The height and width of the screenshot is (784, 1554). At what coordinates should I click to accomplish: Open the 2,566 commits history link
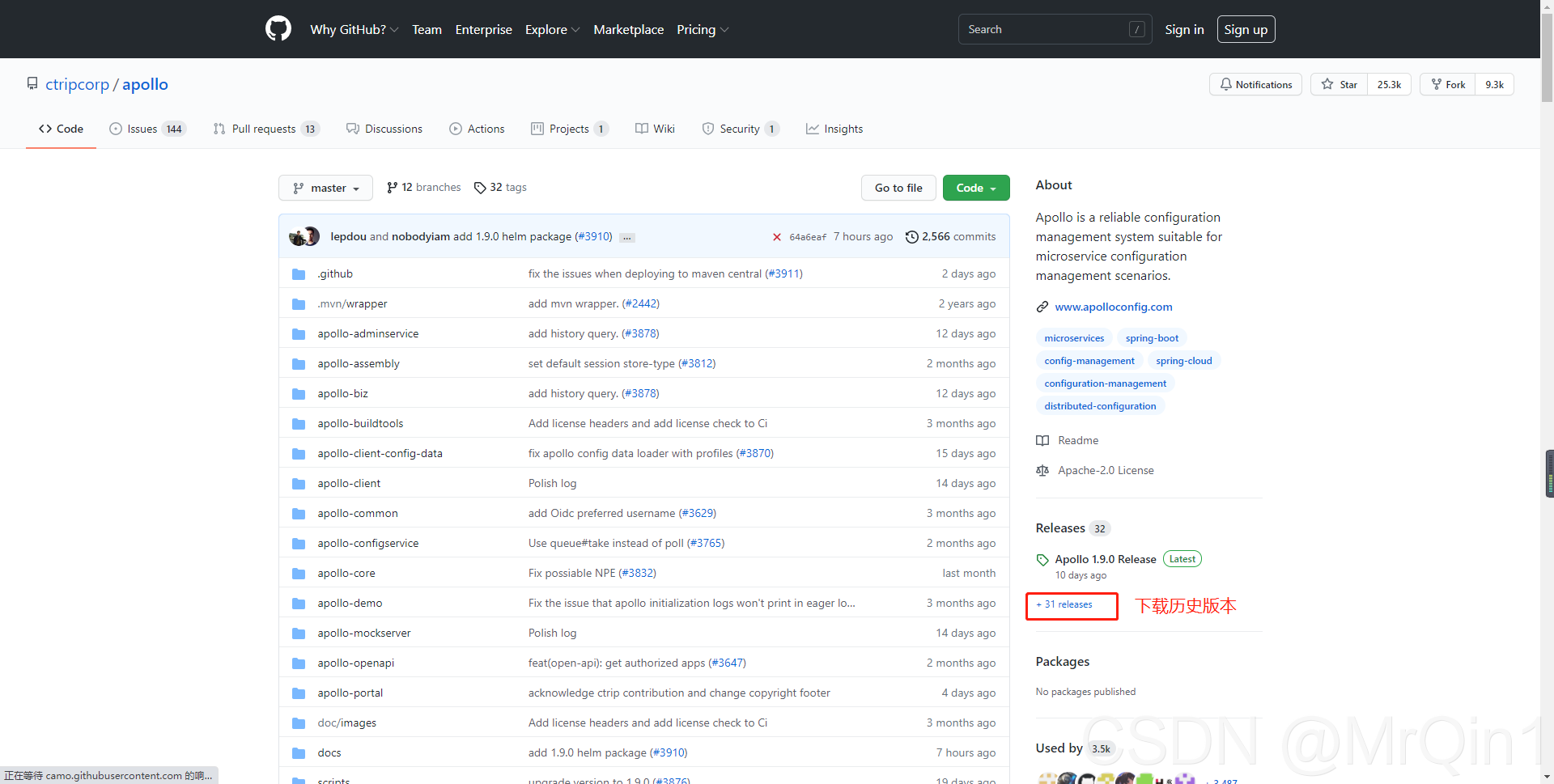950,236
